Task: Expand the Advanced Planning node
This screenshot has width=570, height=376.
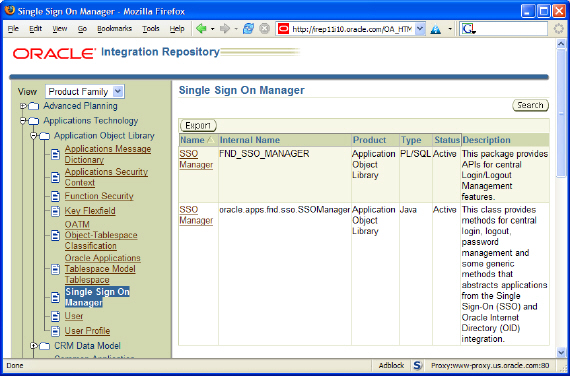Action: coord(23,106)
